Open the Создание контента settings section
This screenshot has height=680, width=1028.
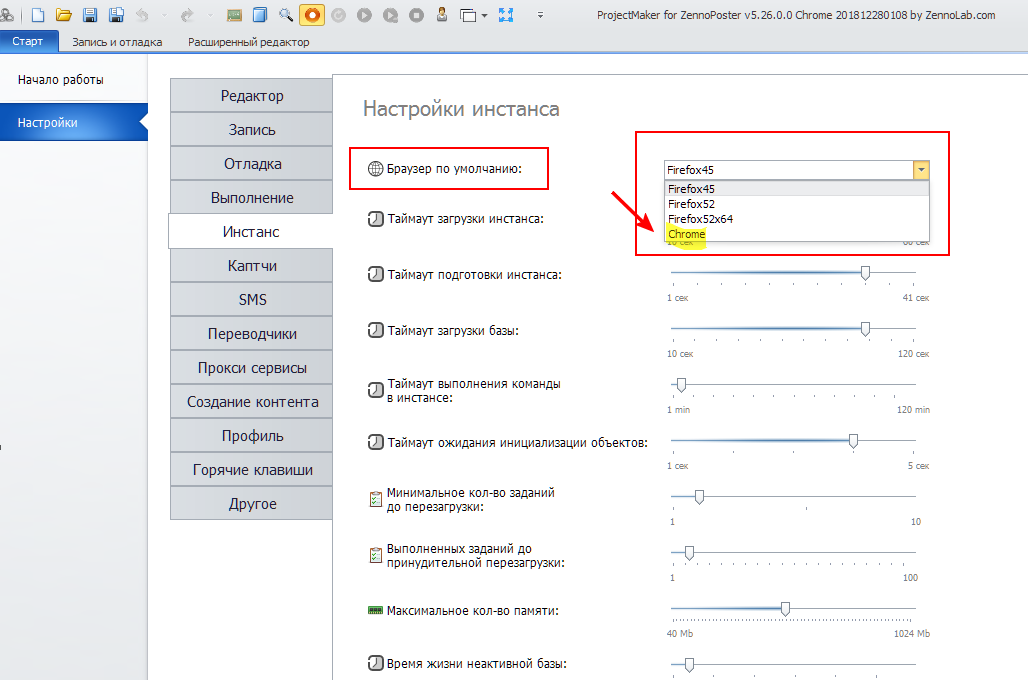click(x=252, y=402)
